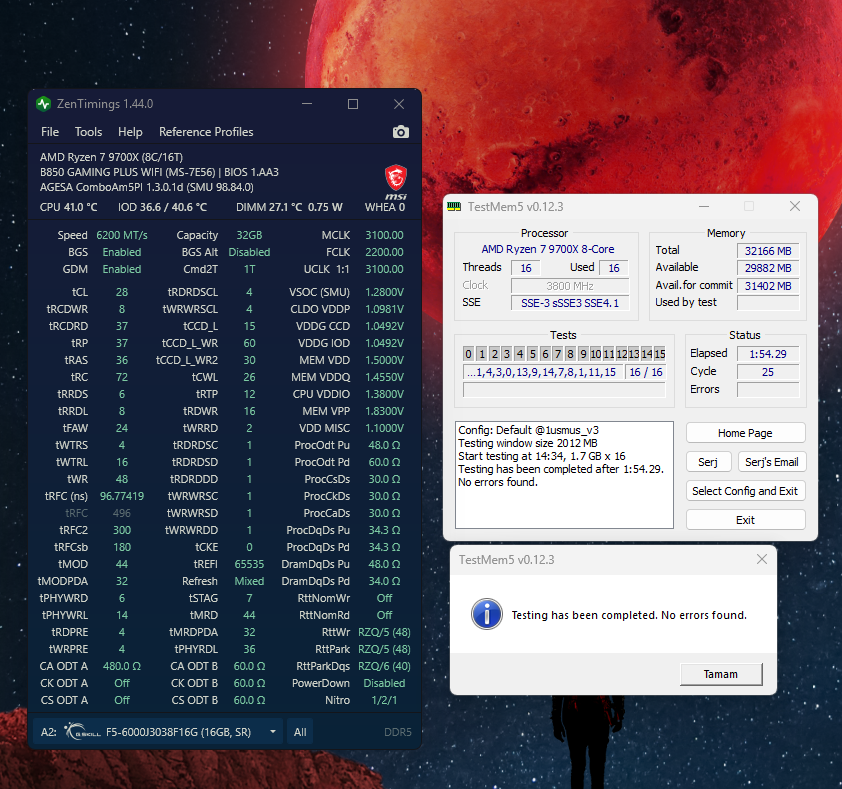Click the ZenTimings app icon in title bar
The image size is (842, 789).
tap(43, 104)
